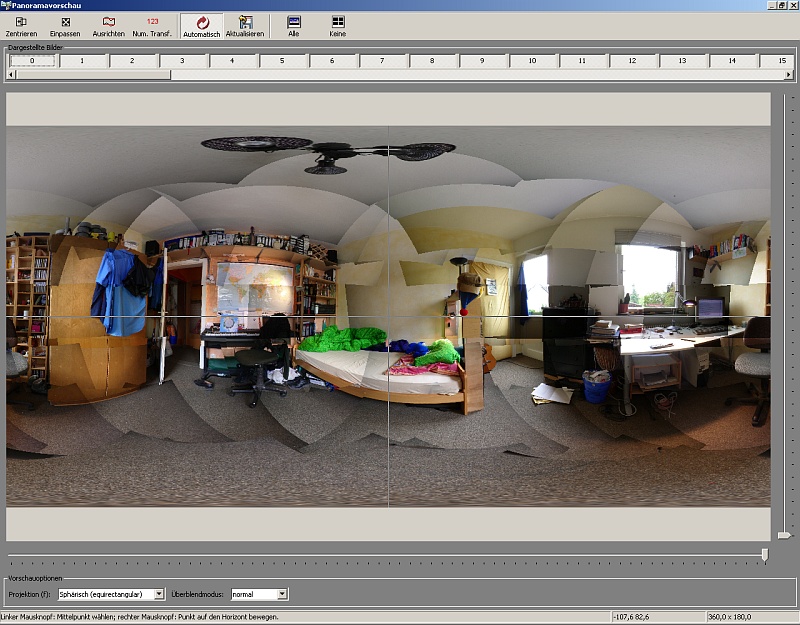Viewport: 800px width, 625px height.
Task: Toggle image 5 display button
Action: tap(282, 61)
